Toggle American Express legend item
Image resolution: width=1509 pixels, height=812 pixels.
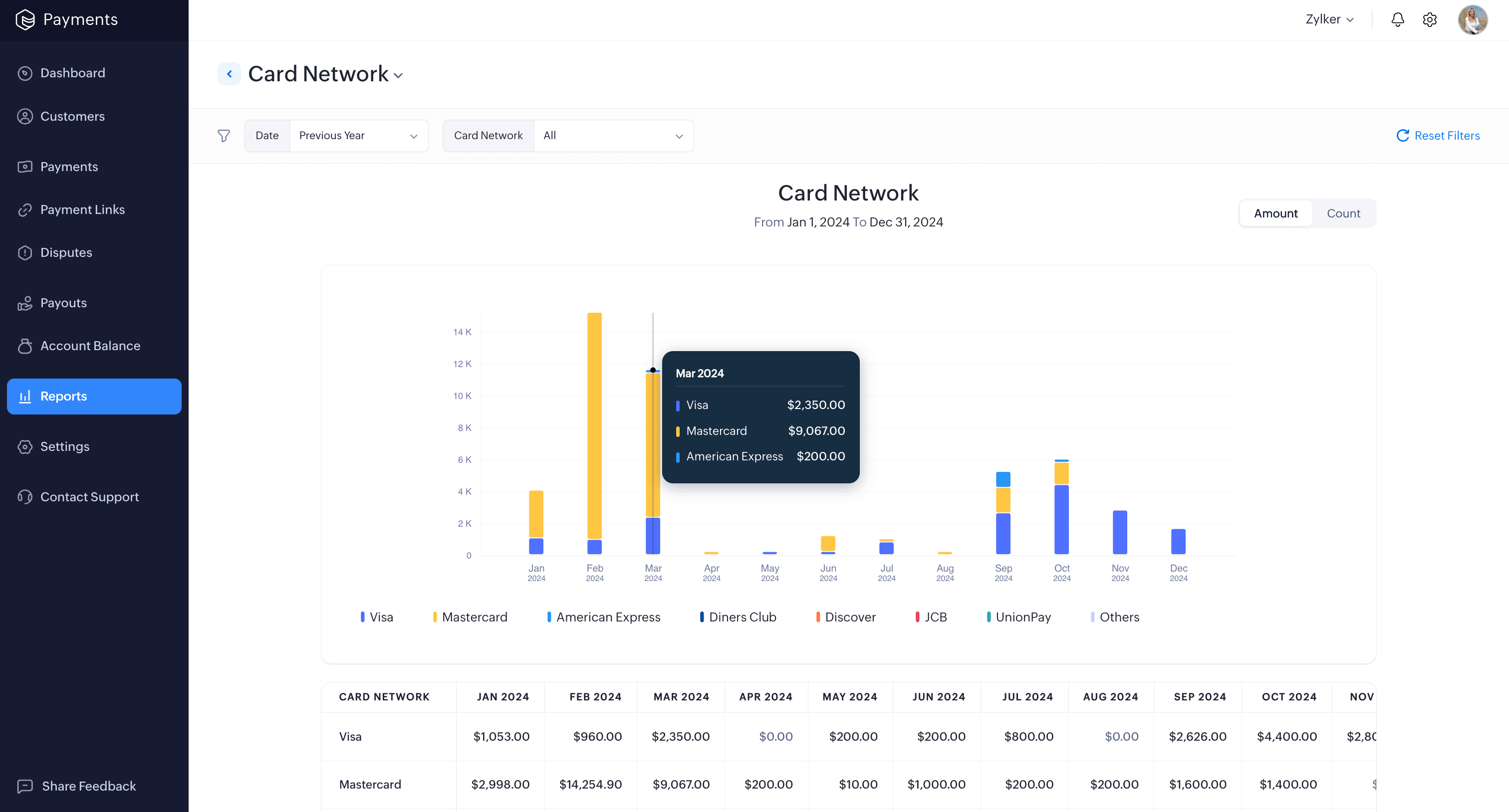603,617
